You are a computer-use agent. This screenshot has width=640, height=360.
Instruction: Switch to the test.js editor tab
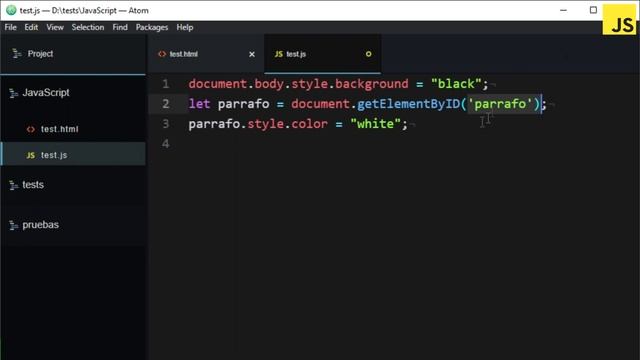(x=322, y=54)
